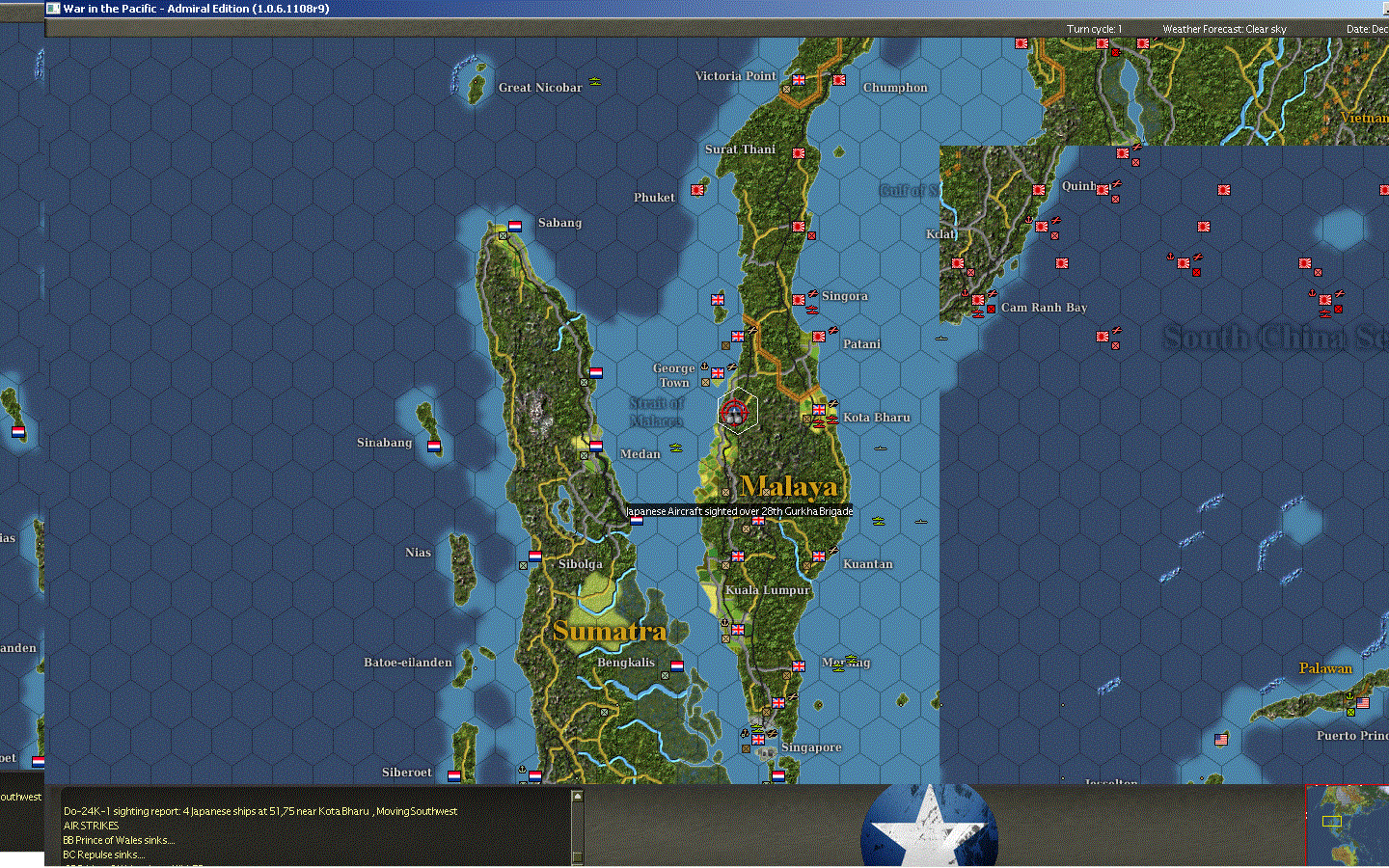Click the Kuala Lumpur map label

pos(768,590)
